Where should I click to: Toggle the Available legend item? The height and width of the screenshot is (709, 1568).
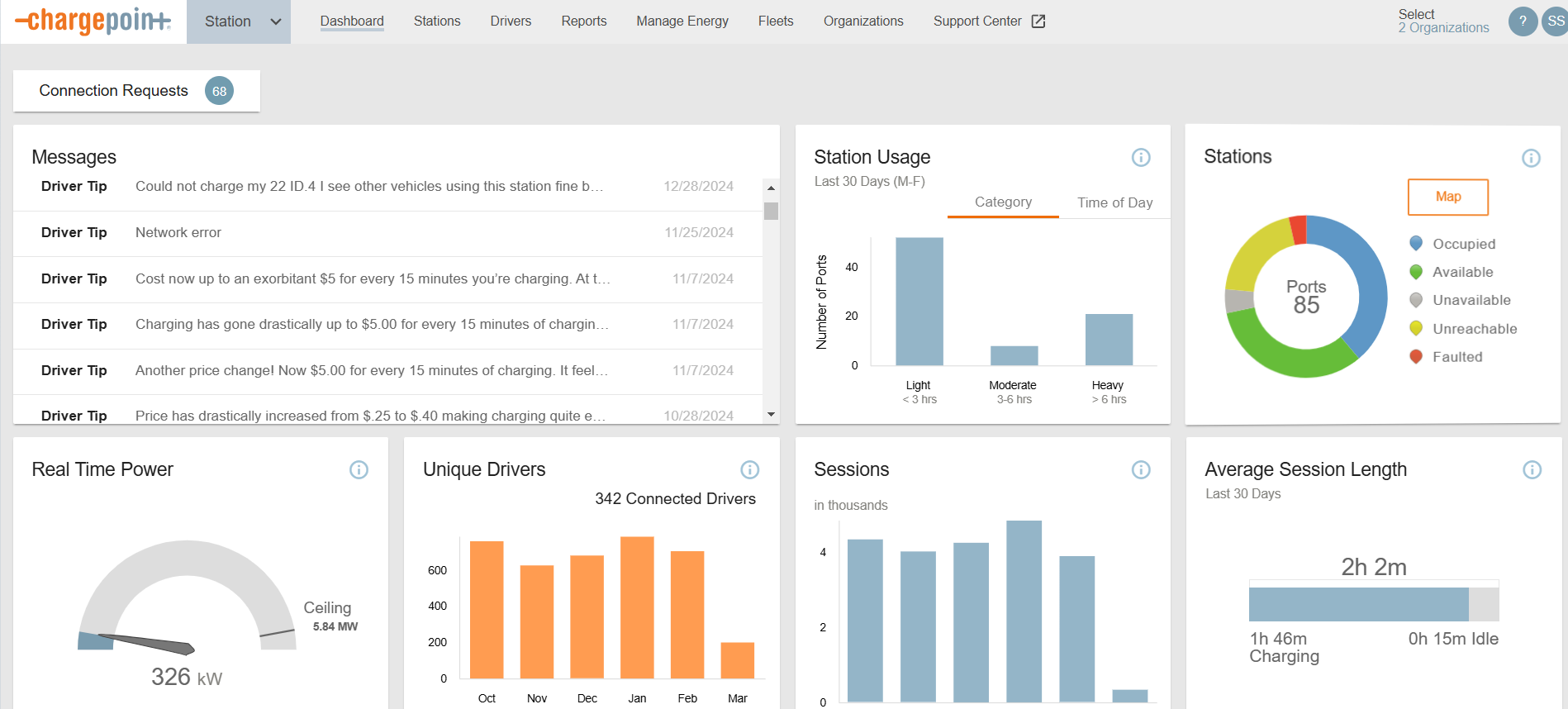coord(1462,272)
